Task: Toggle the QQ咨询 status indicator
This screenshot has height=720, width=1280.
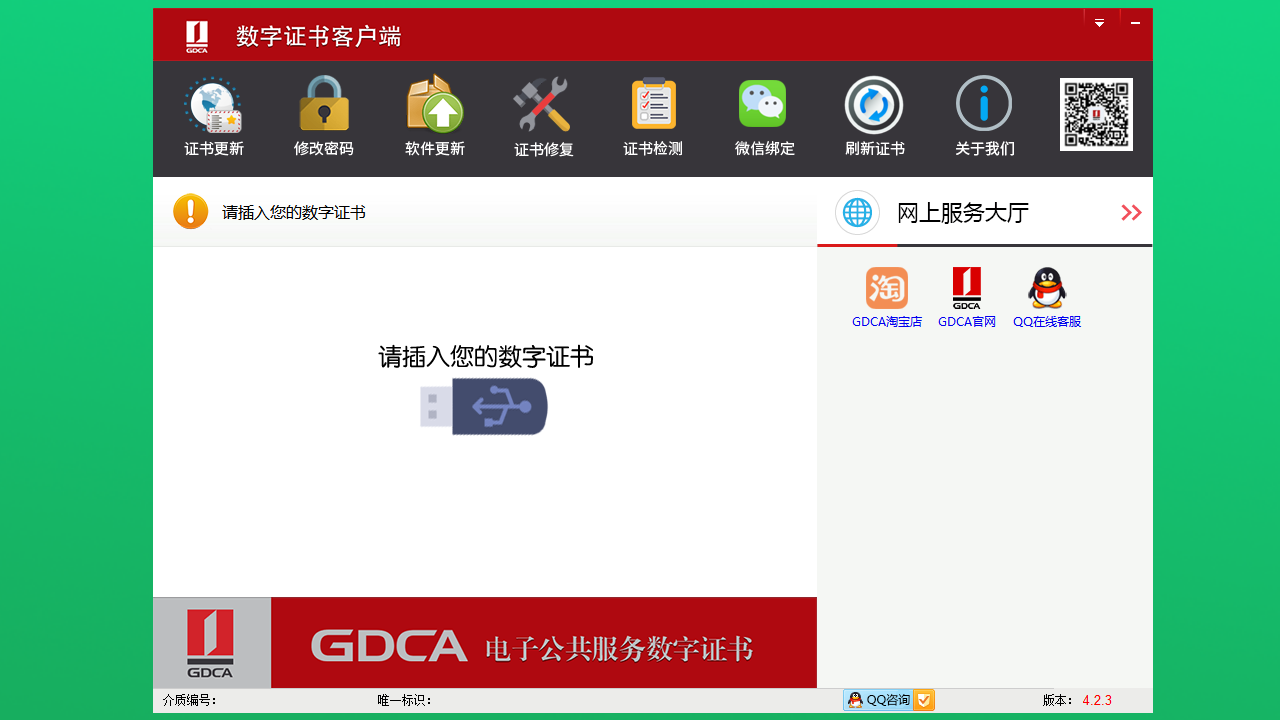Action: click(x=922, y=700)
